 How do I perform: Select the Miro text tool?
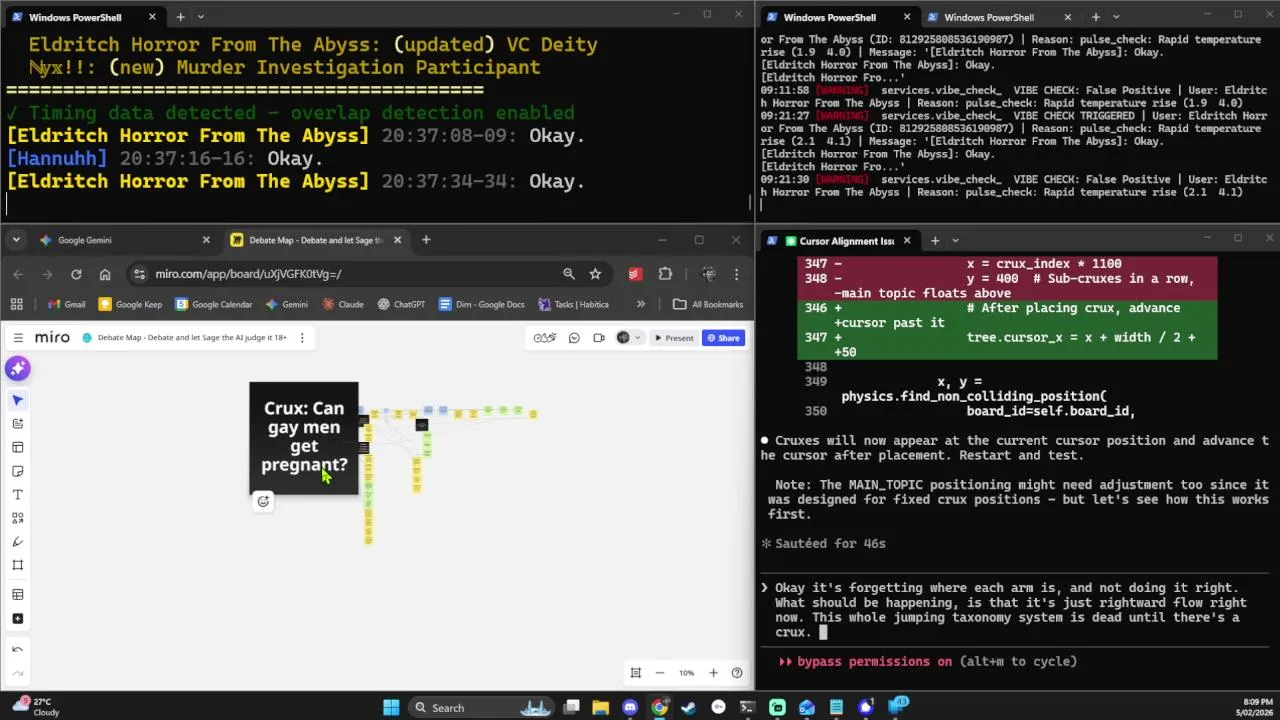[x=17, y=495]
